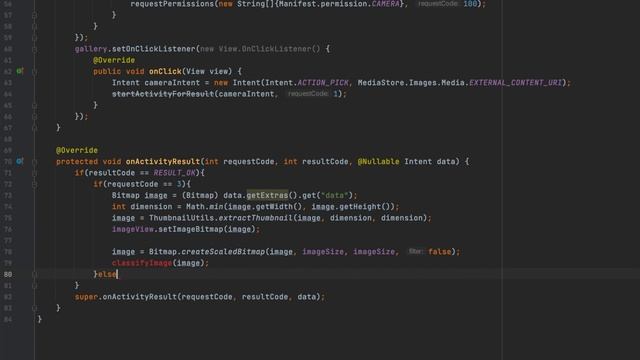Collapse the onClick(View view) method fold marker
This screenshot has width=640, height=360.
pos(35,71)
